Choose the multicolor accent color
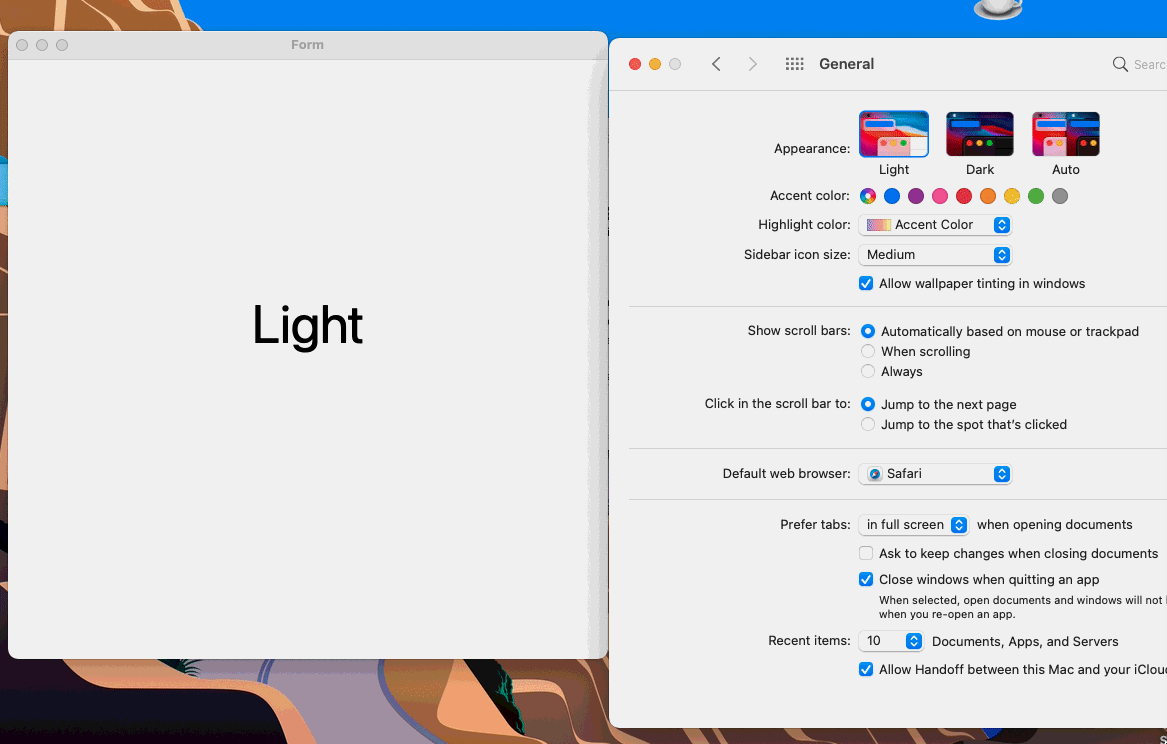The image size is (1167, 744). [868, 196]
